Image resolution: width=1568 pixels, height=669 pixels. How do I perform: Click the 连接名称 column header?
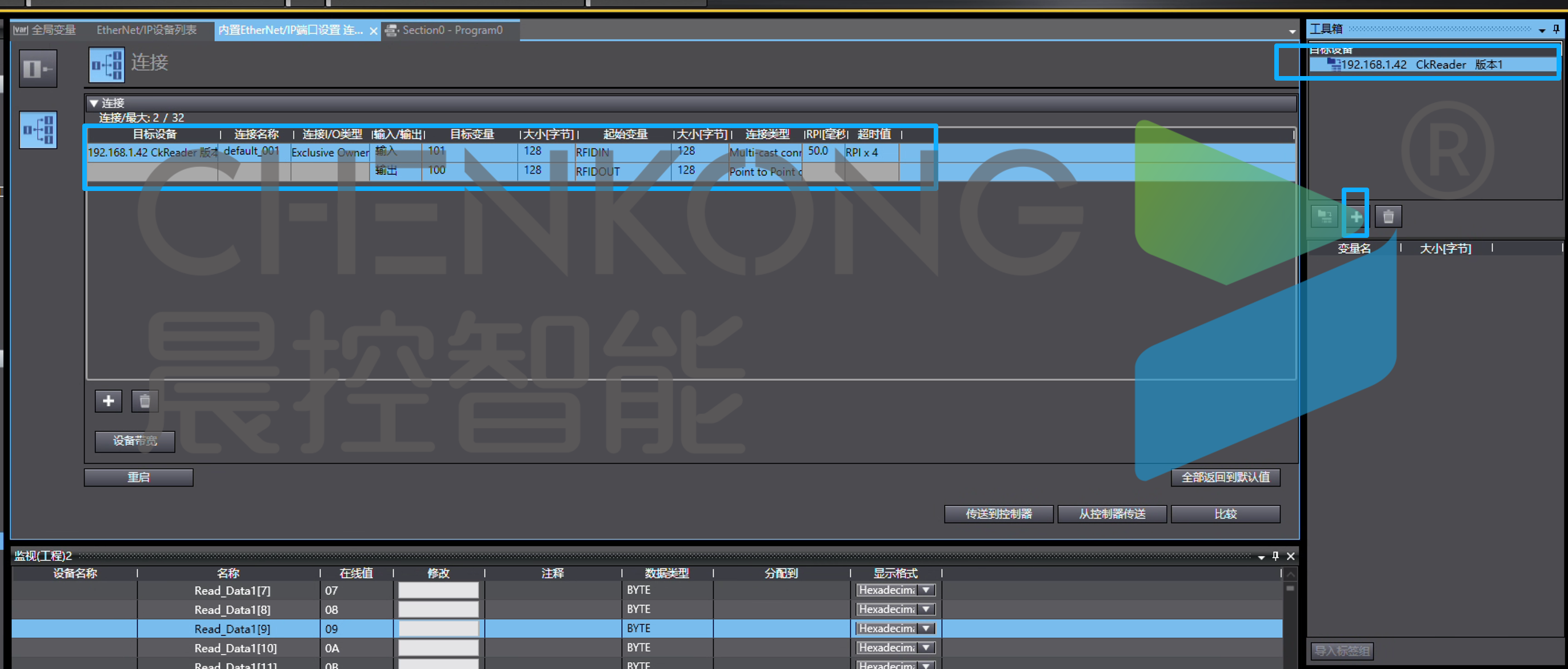pyautogui.click(x=256, y=134)
